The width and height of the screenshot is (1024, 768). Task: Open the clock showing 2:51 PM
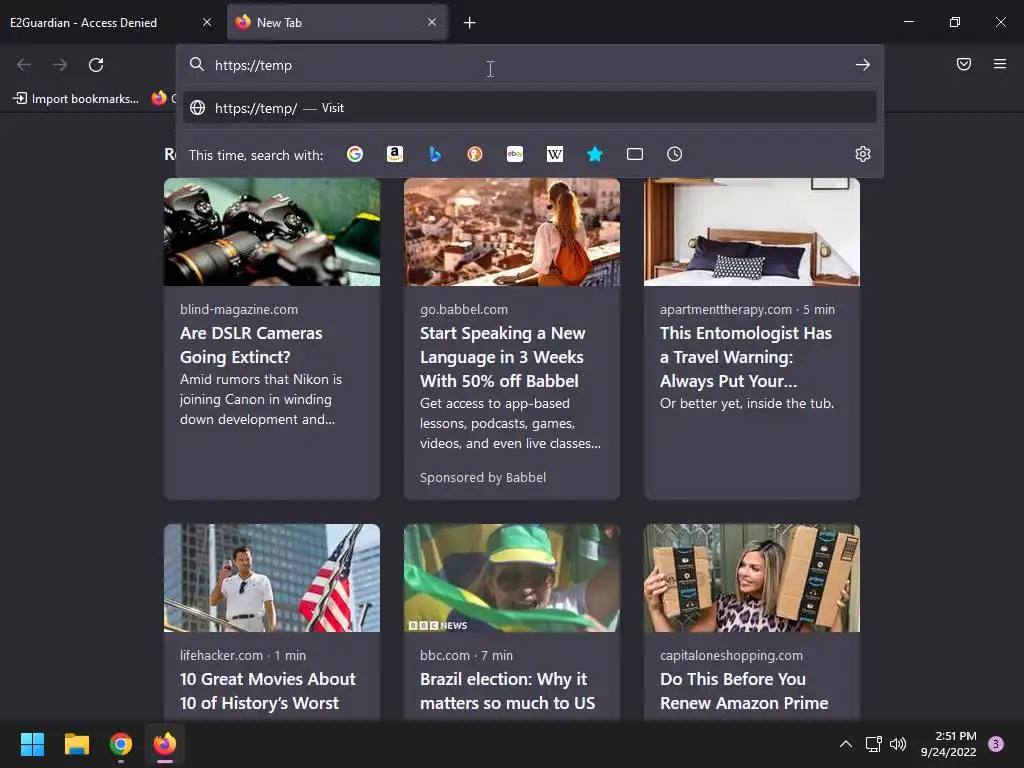948,744
